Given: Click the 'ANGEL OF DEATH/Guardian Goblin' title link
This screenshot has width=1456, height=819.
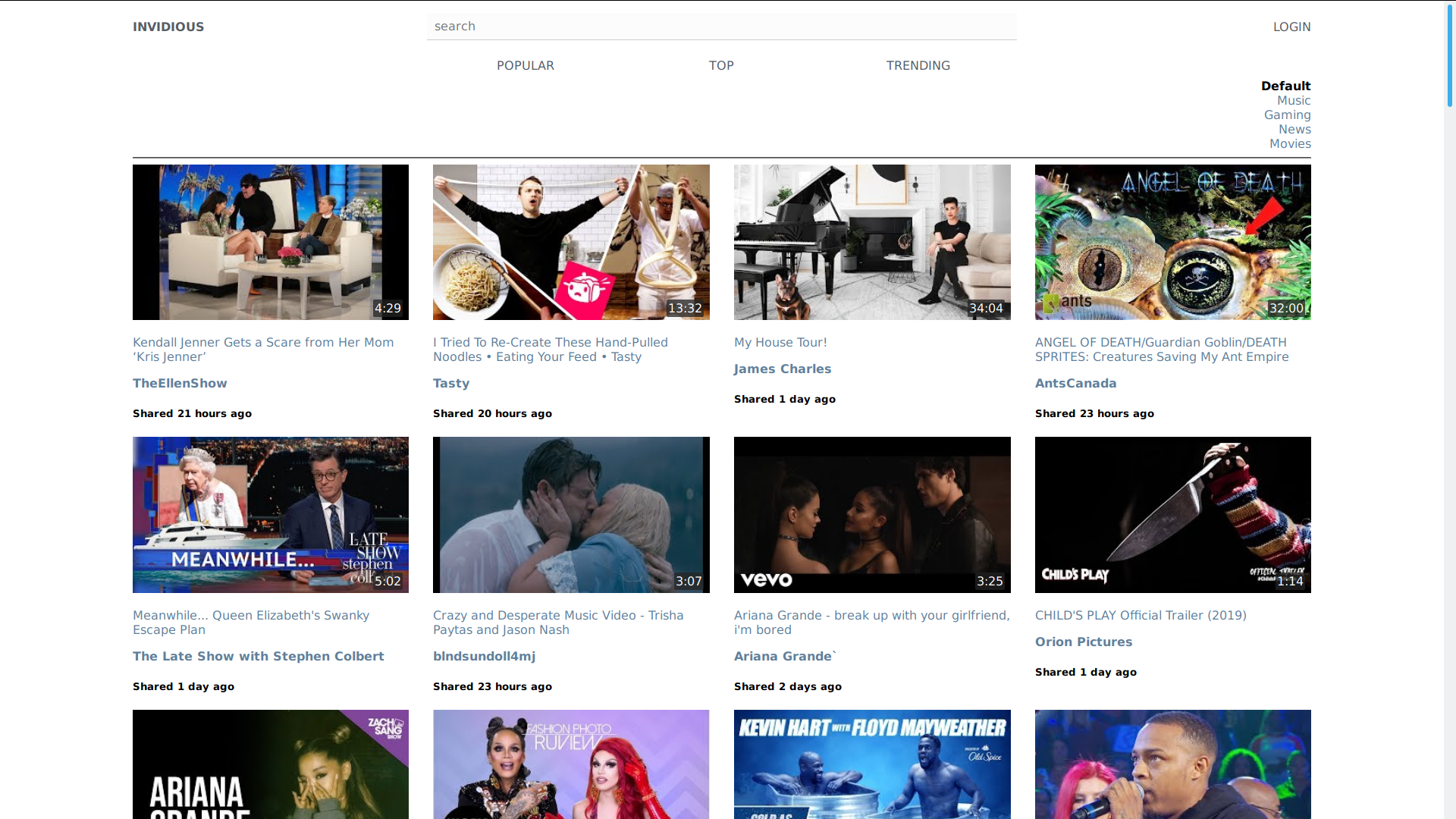Looking at the screenshot, I should (1162, 350).
